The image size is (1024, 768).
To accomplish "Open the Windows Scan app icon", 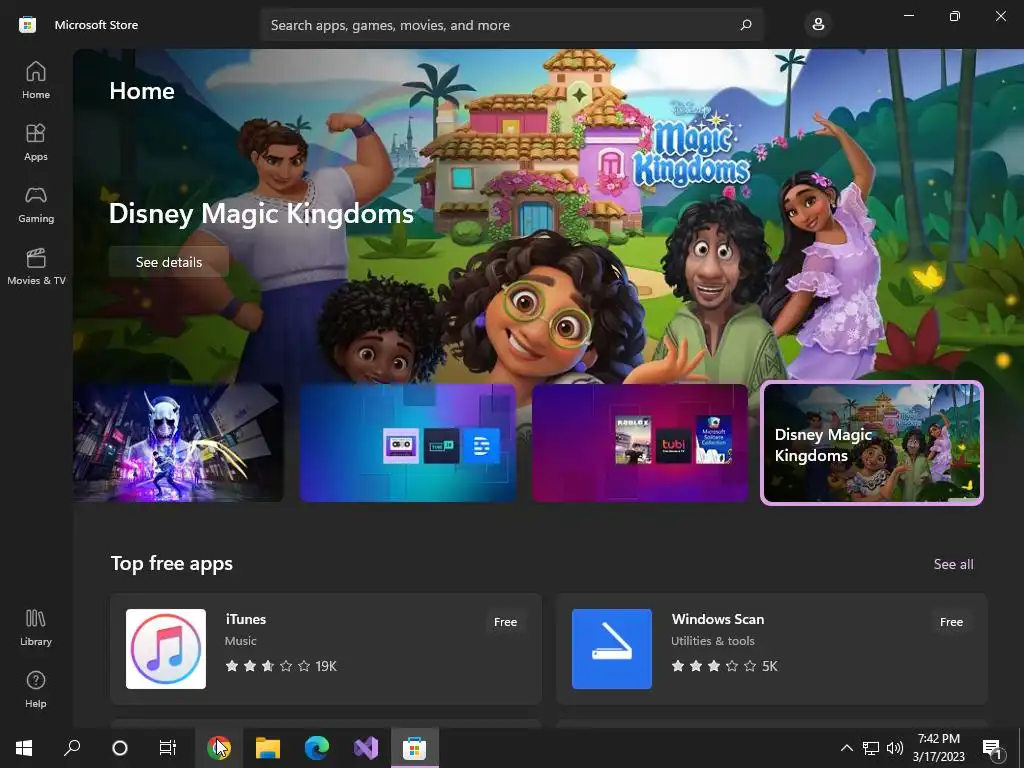I will pos(612,648).
